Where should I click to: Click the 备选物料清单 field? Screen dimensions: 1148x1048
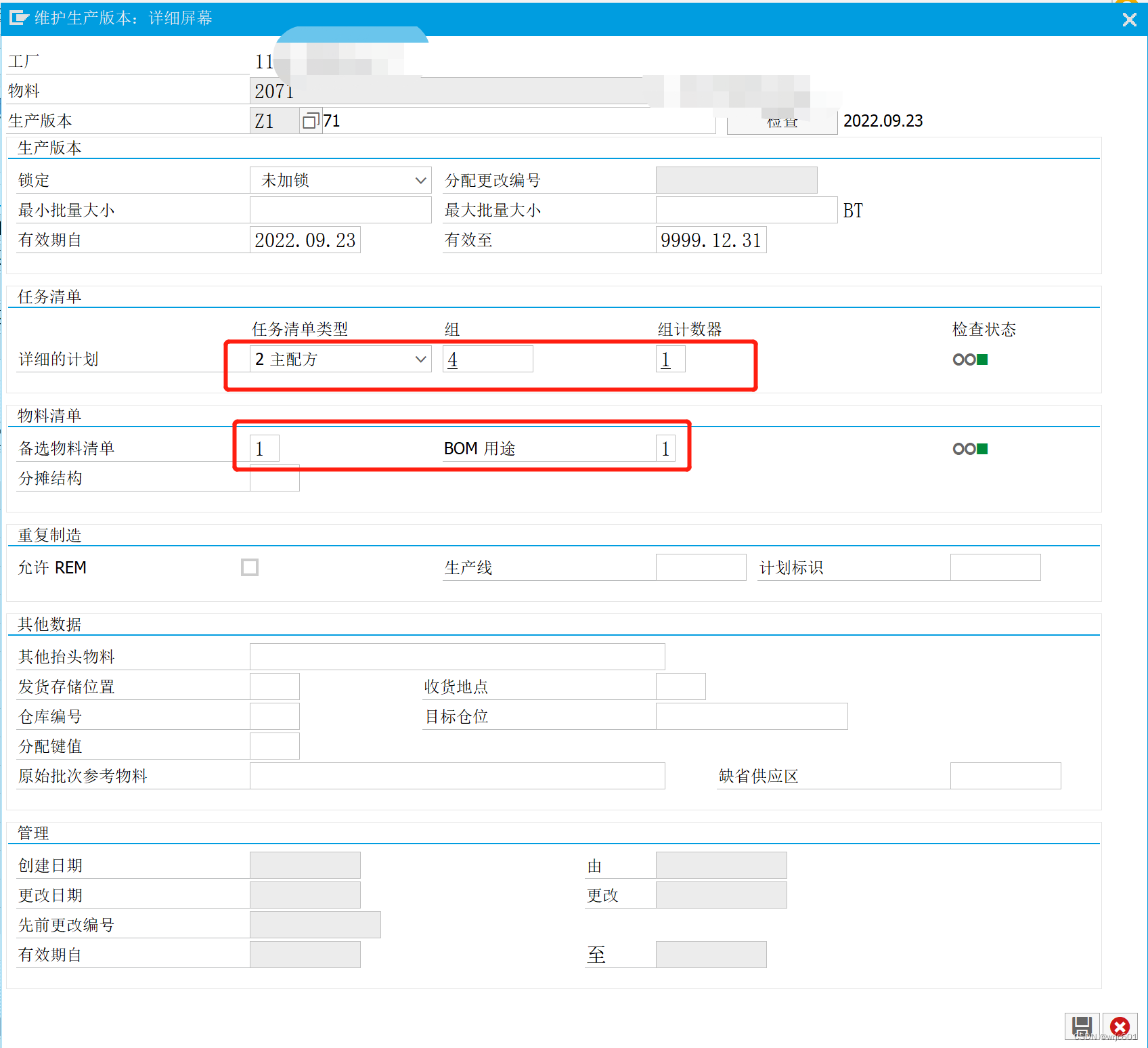(x=265, y=448)
